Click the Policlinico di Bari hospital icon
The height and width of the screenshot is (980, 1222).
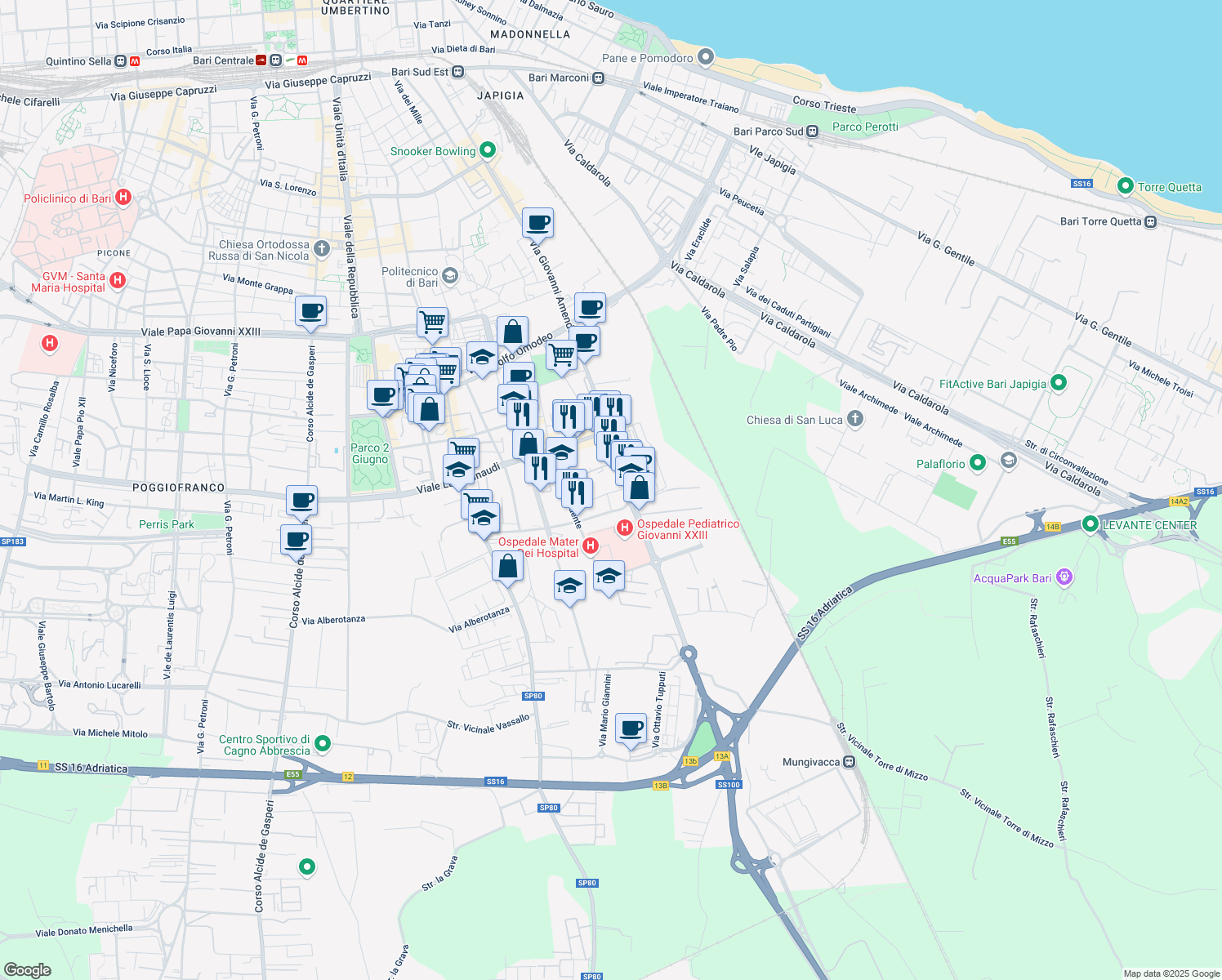point(123,197)
